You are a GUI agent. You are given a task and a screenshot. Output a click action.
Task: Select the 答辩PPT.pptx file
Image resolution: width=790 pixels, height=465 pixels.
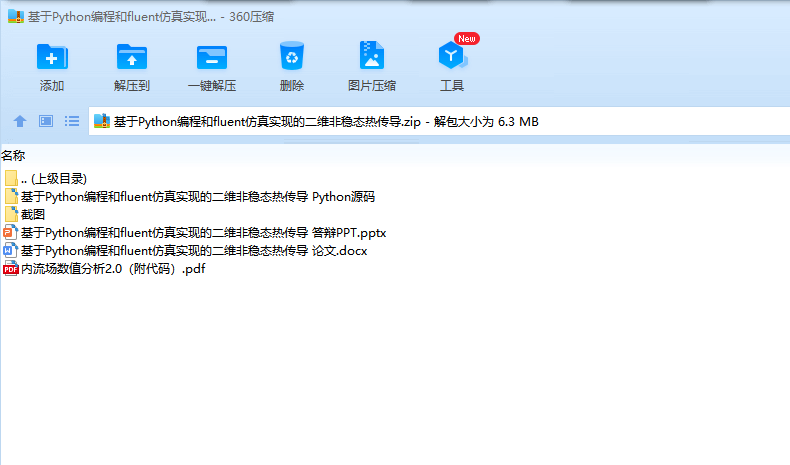[195, 233]
